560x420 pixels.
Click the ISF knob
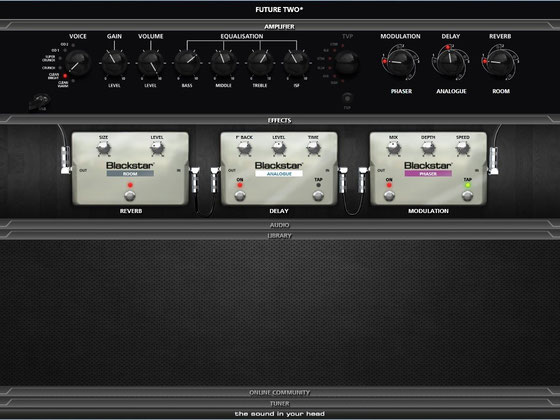pyautogui.click(x=296, y=63)
